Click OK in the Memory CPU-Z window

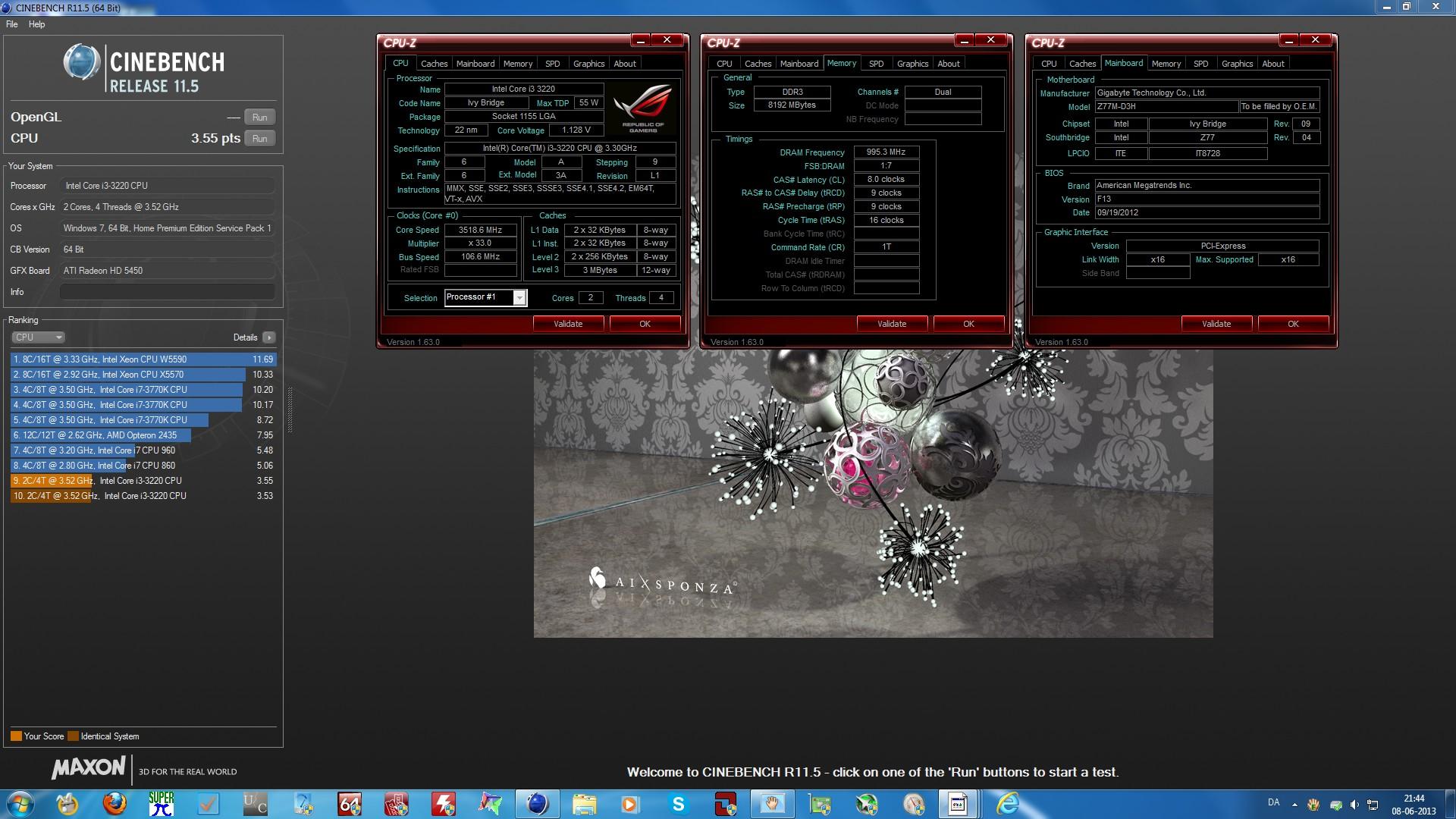(x=968, y=324)
